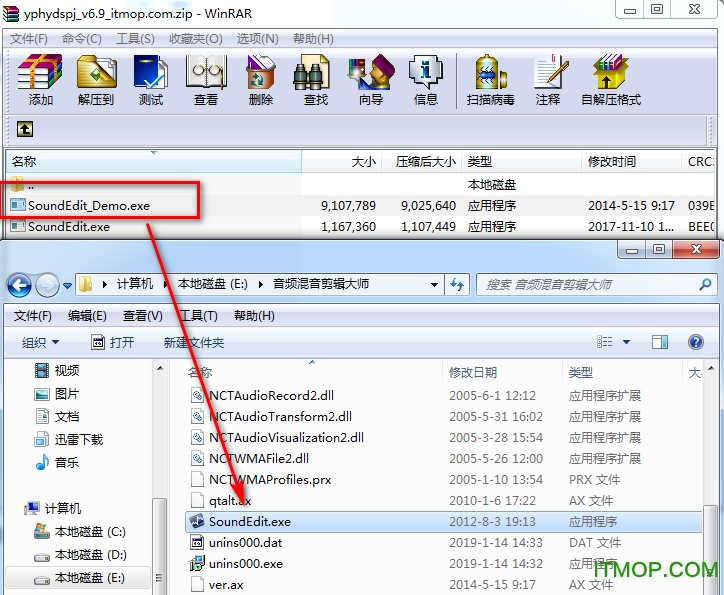Screen dimensions: 724x595
Task: Open WinRAR Commands (命令) menu
Action: (82, 39)
